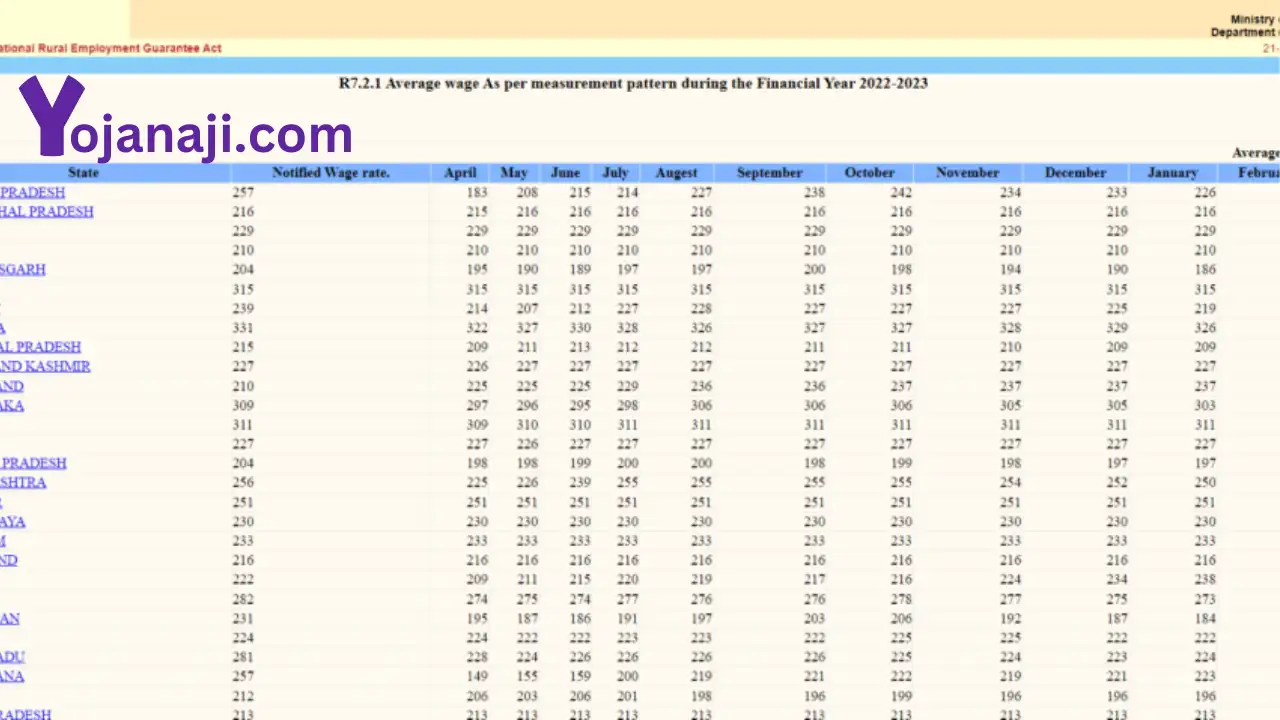
Task: Open the AKA state link
Action: (x=12, y=406)
